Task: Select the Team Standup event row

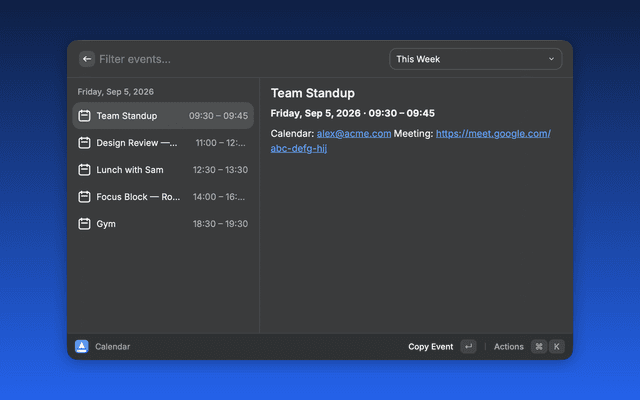Action: point(163,116)
